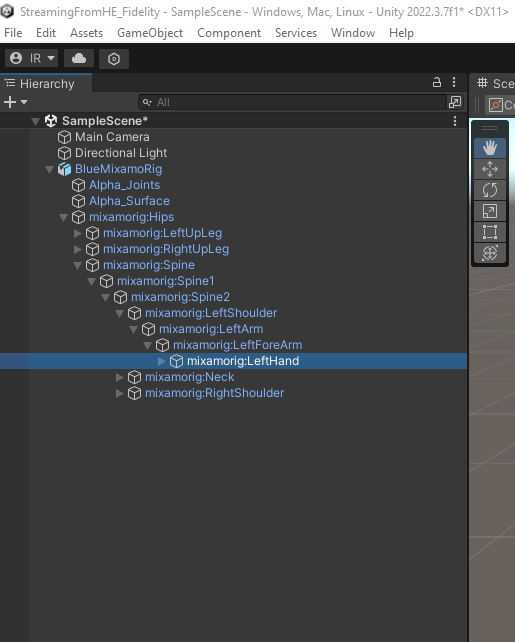The height and width of the screenshot is (642, 515).
Task: Open Unity Cloud services button
Action: coord(79,59)
